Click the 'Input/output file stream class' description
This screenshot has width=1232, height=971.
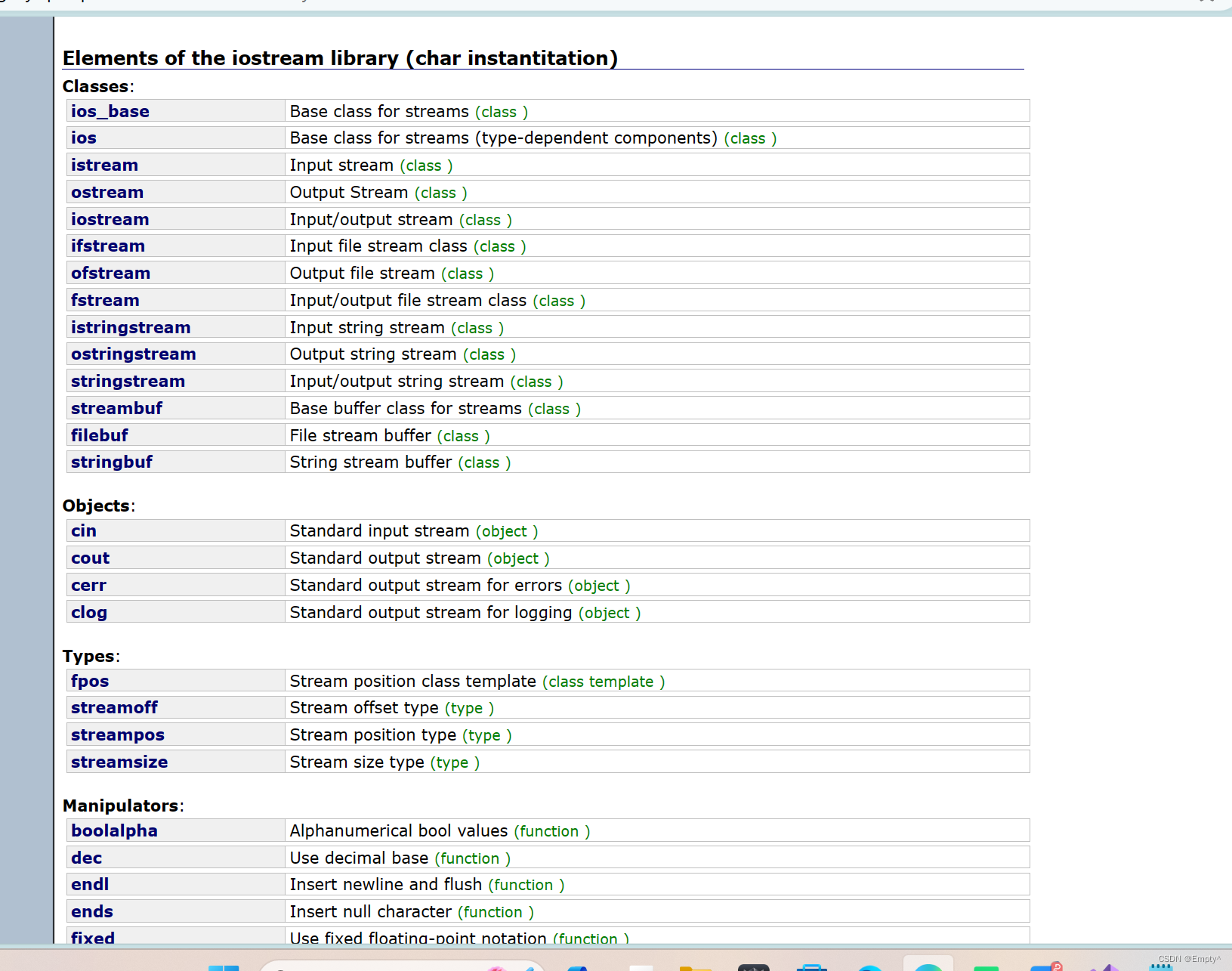click(408, 300)
